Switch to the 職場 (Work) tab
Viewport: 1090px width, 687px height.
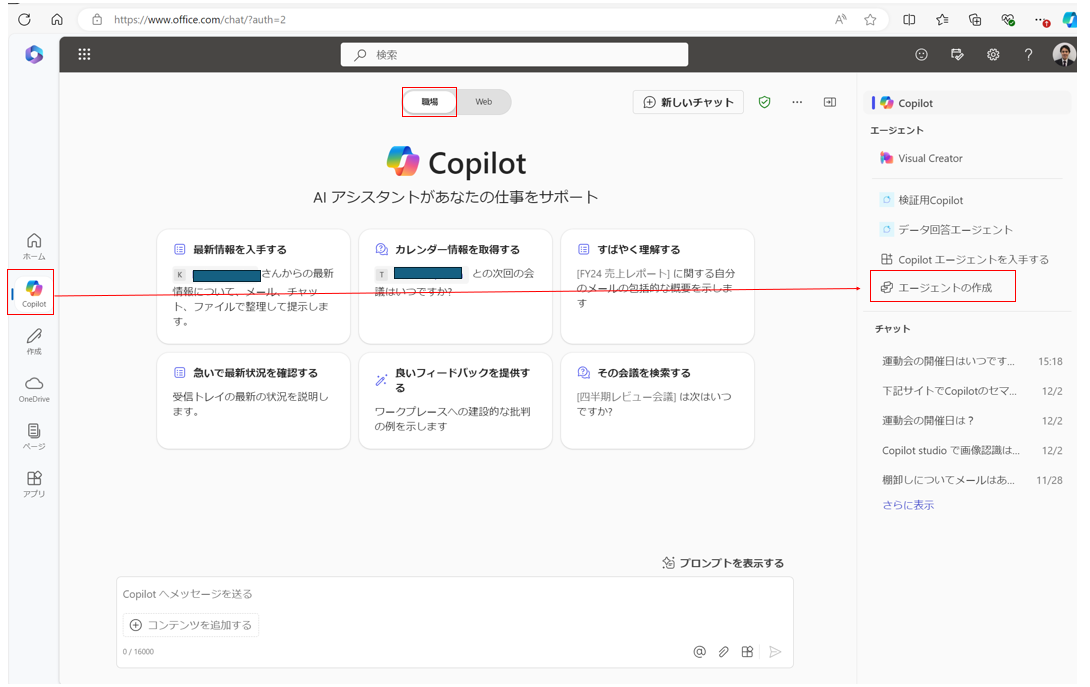(430, 102)
